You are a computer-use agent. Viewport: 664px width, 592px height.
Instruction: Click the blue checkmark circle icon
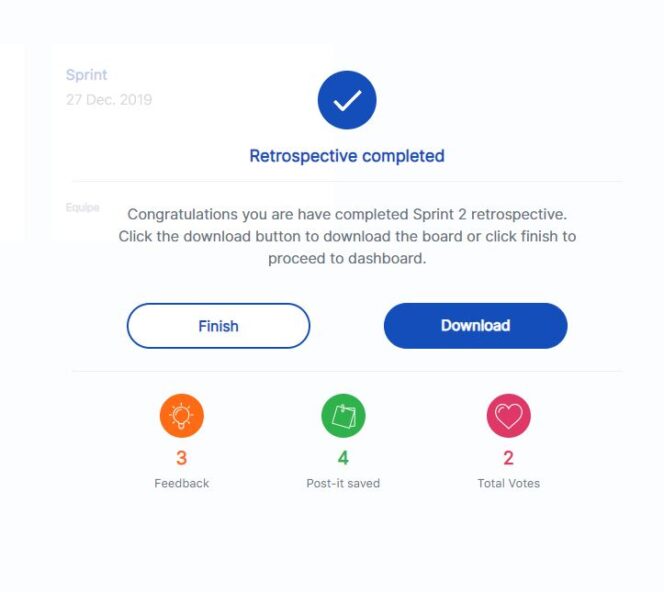(x=347, y=100)
